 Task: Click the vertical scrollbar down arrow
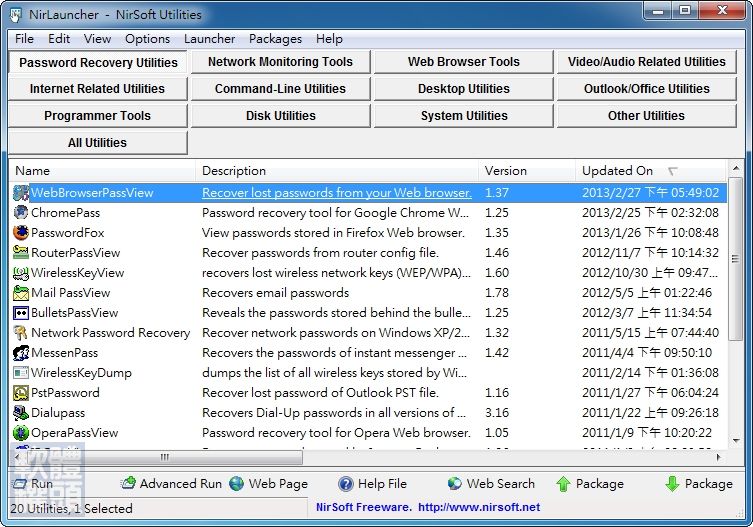point(736,440)
